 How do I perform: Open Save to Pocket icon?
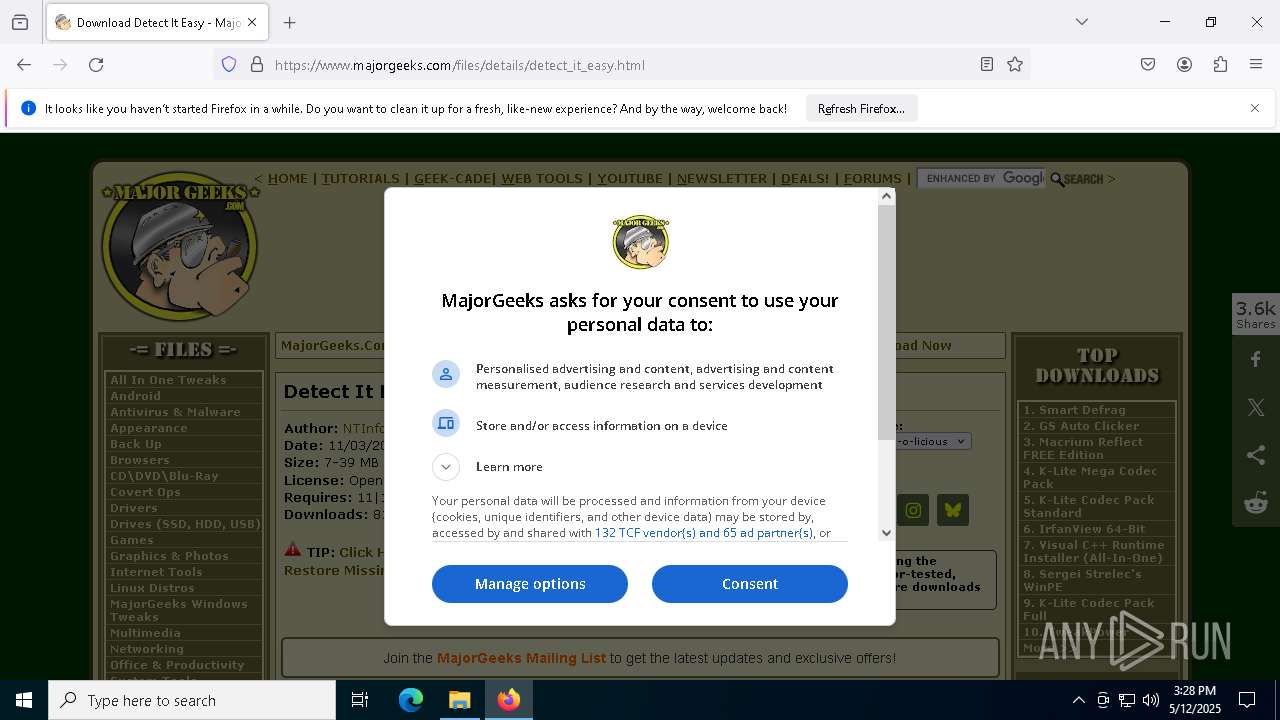click(1148, 65)
